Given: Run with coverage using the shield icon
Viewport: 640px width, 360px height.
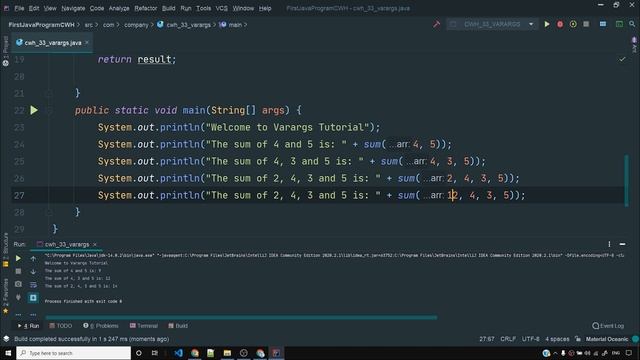Looking at the screenshot, I should (573, 24).
